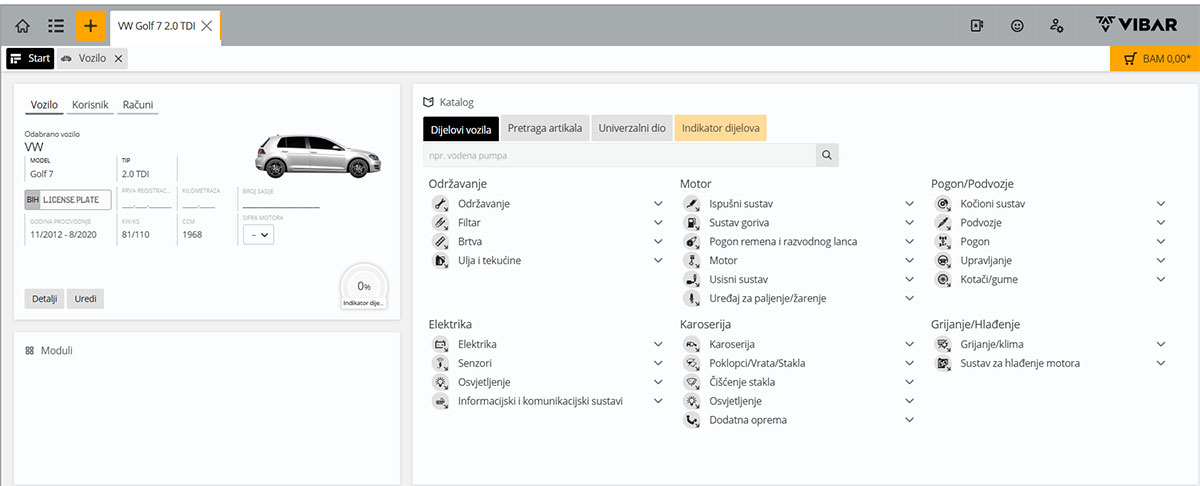Click the Čišćenje stakla icon
1200x486 pixels.
click(x=690, y=383)
